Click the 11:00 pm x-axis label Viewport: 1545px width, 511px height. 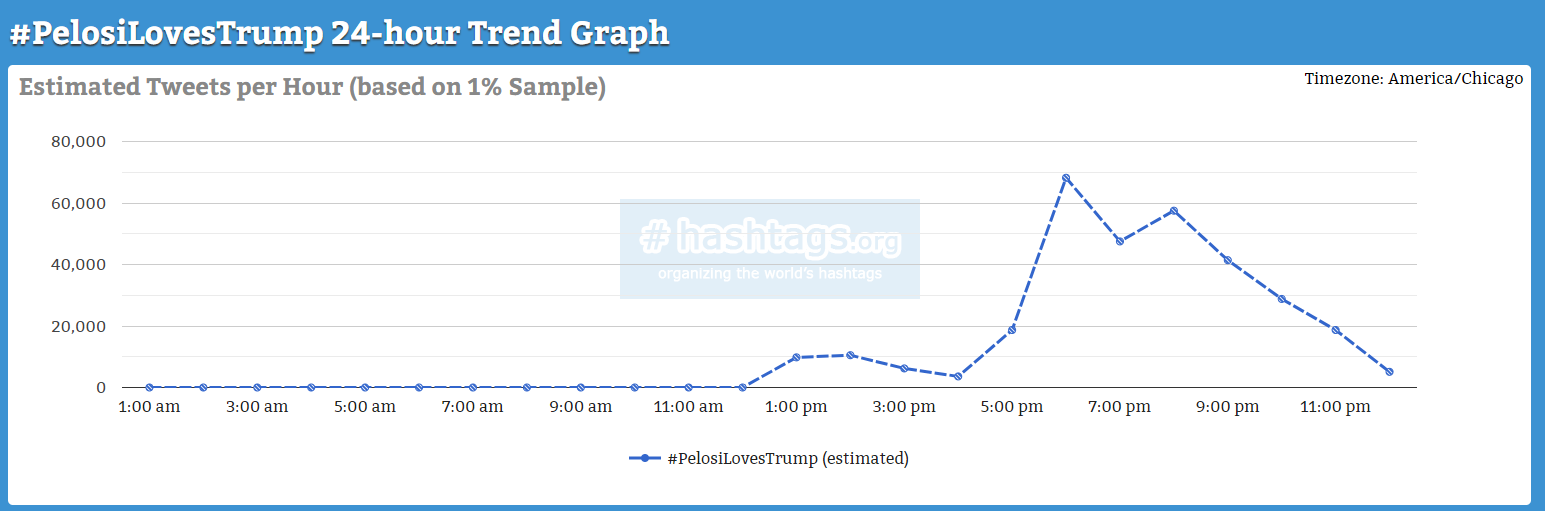pyautogui.click(x=1335, y=407)
